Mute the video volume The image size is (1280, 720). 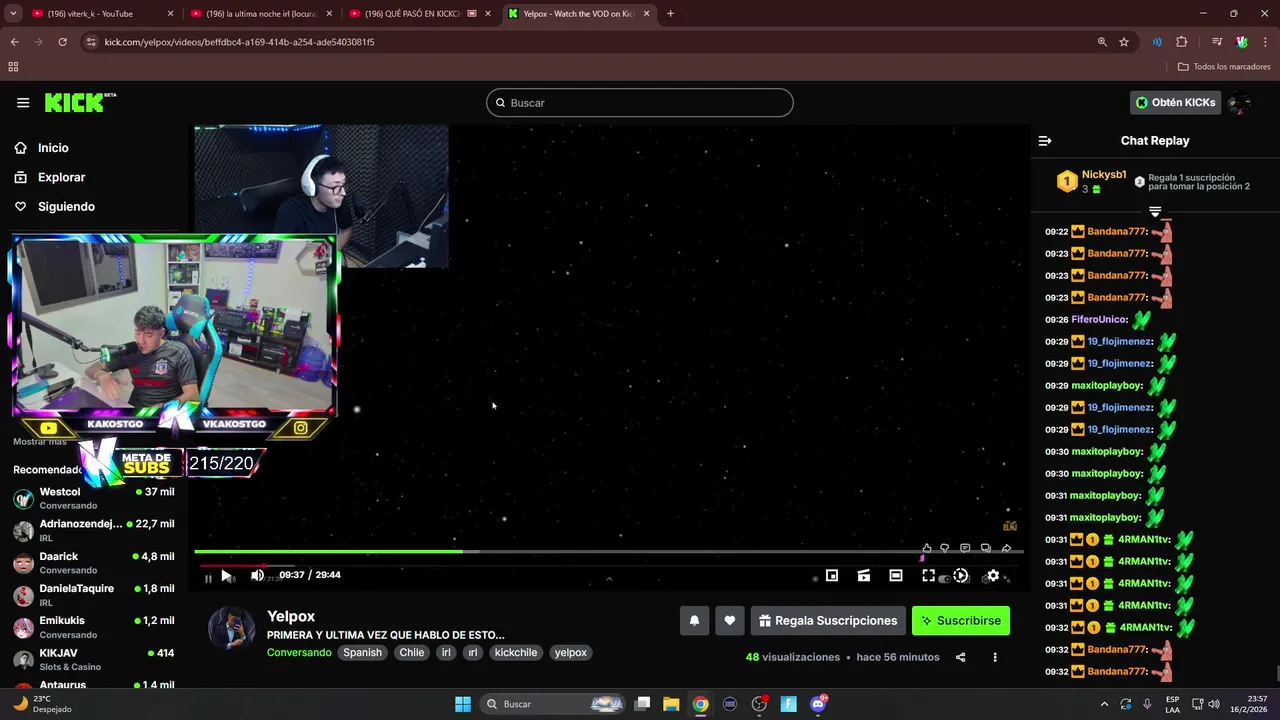click(x=257, y=575)
